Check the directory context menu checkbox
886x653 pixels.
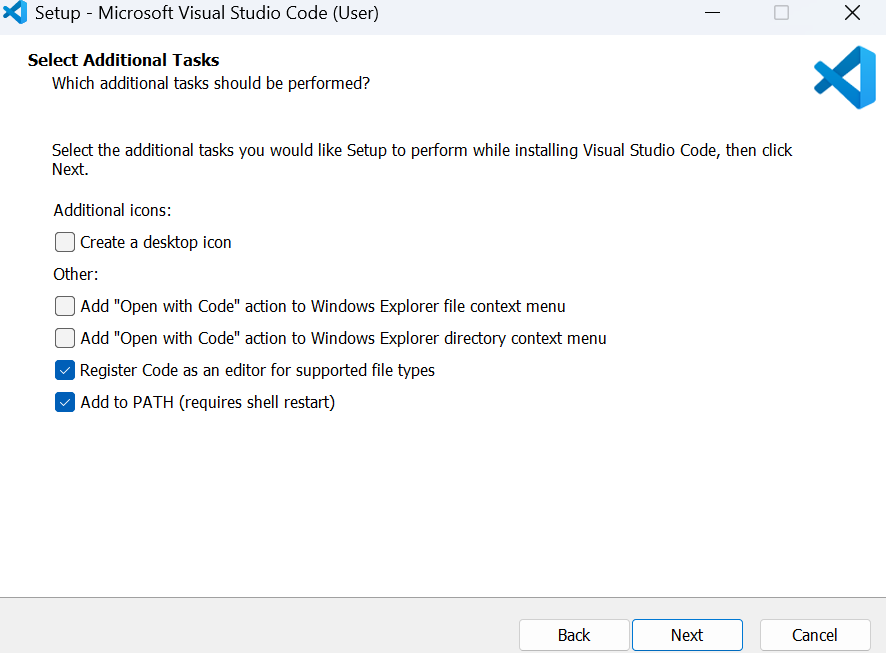(65, 338)
